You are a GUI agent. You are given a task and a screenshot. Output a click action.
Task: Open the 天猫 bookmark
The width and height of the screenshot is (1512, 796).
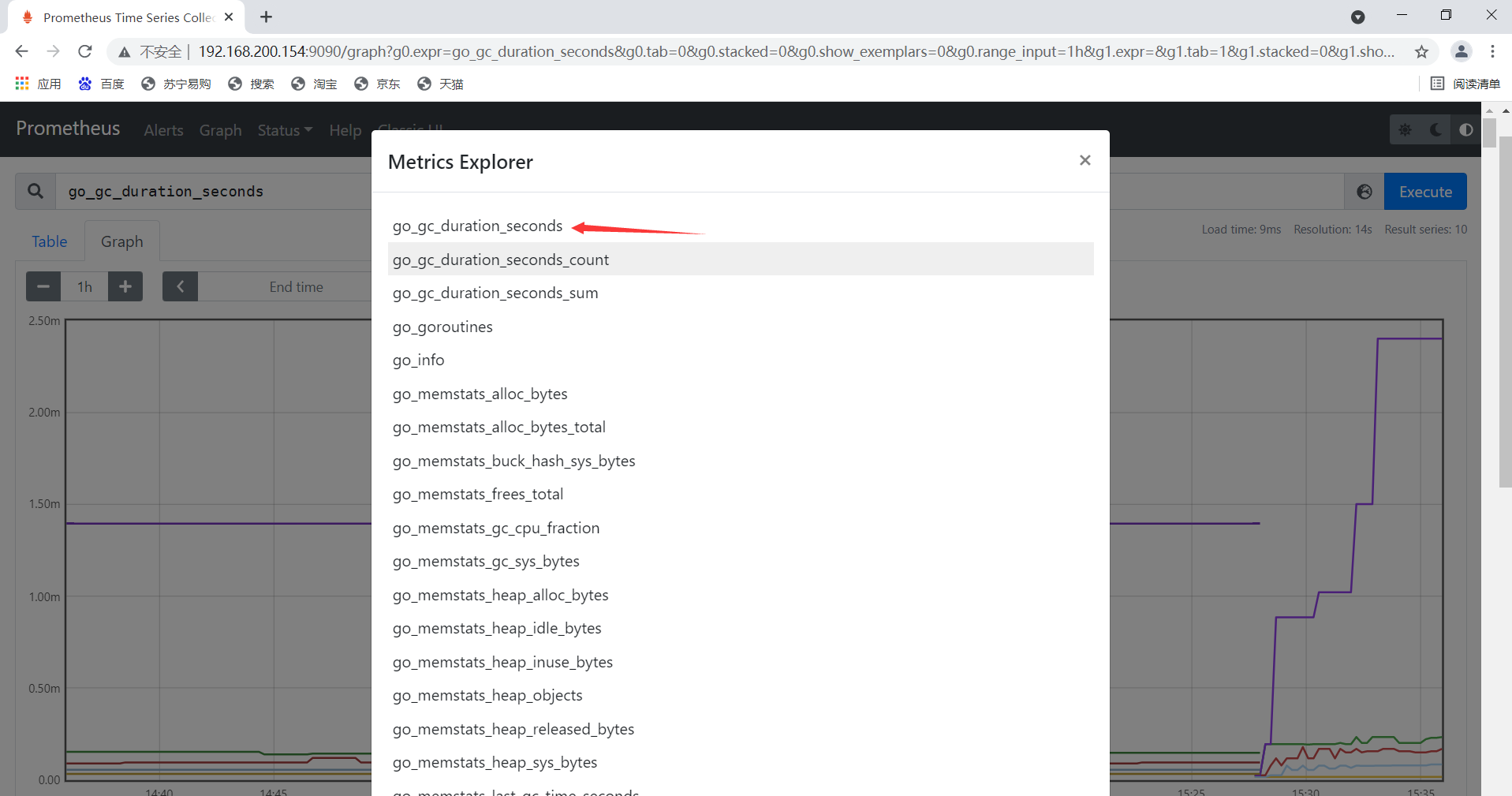click(440, 84)
